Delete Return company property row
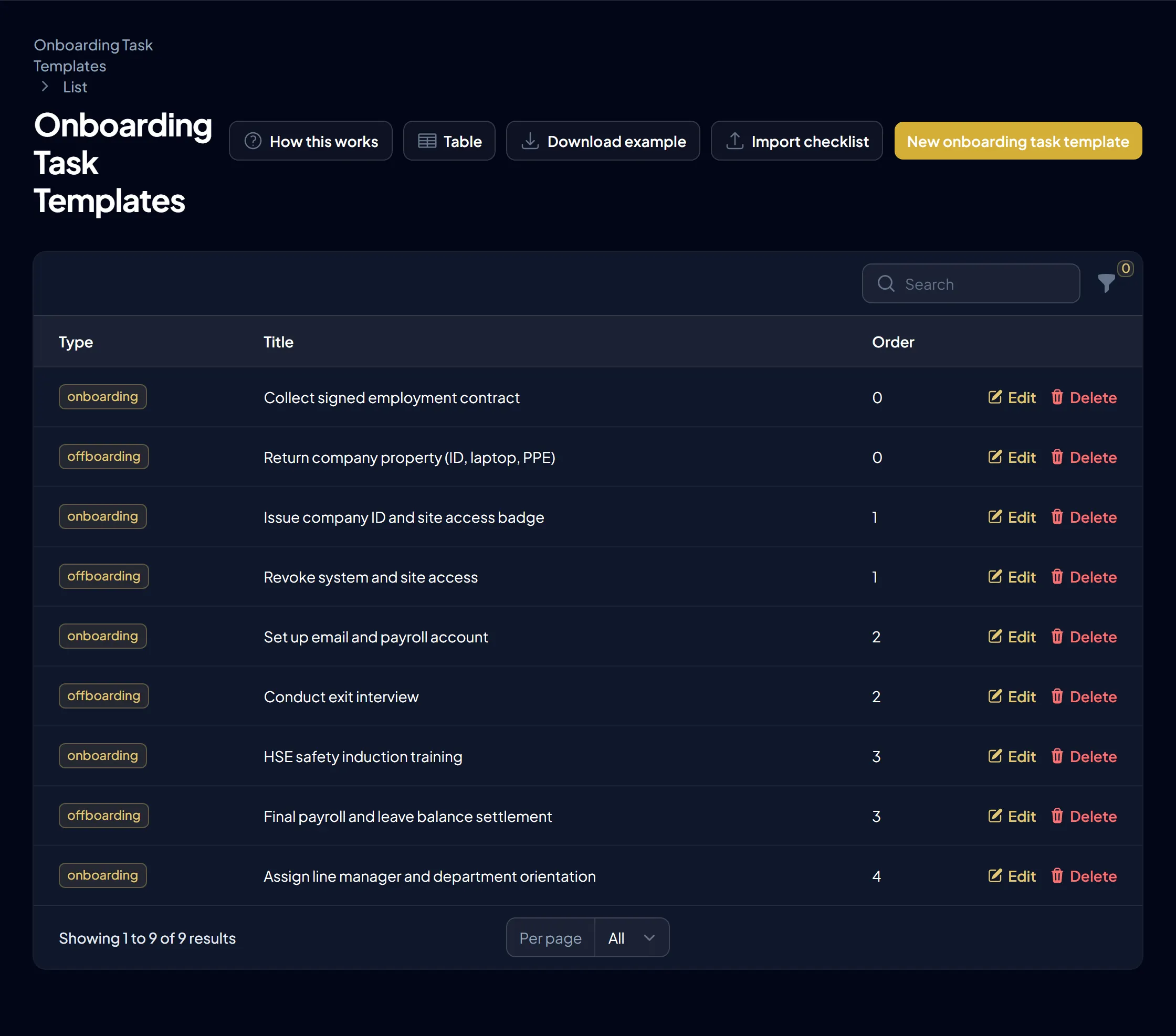 click(1084, 457)
